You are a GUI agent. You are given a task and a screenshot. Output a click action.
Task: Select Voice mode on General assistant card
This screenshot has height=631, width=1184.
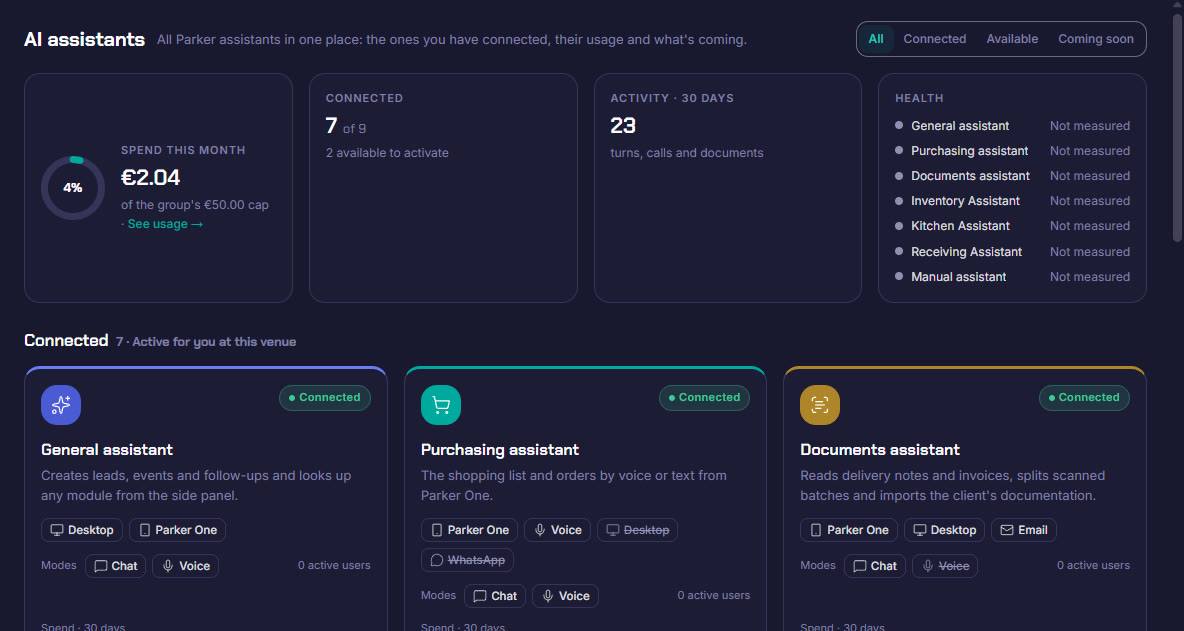tap(186, 566)
